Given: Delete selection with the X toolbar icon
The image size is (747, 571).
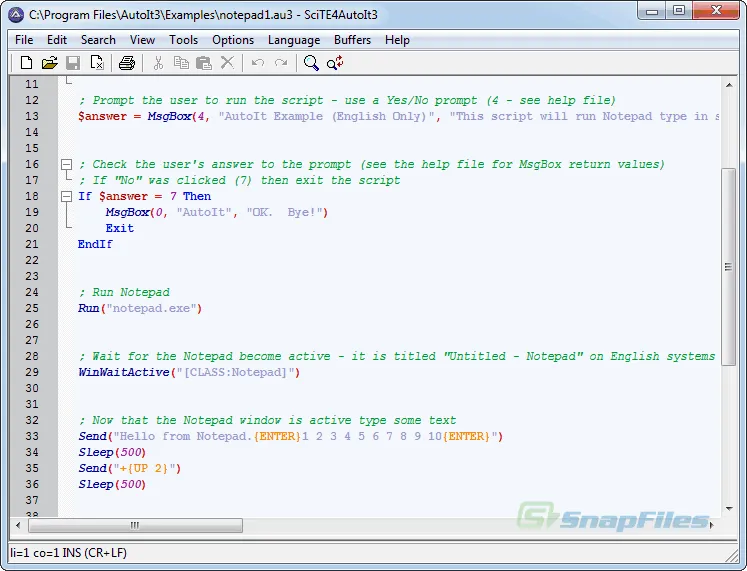Looking at the screenshot, I should (x=227, y=62).
